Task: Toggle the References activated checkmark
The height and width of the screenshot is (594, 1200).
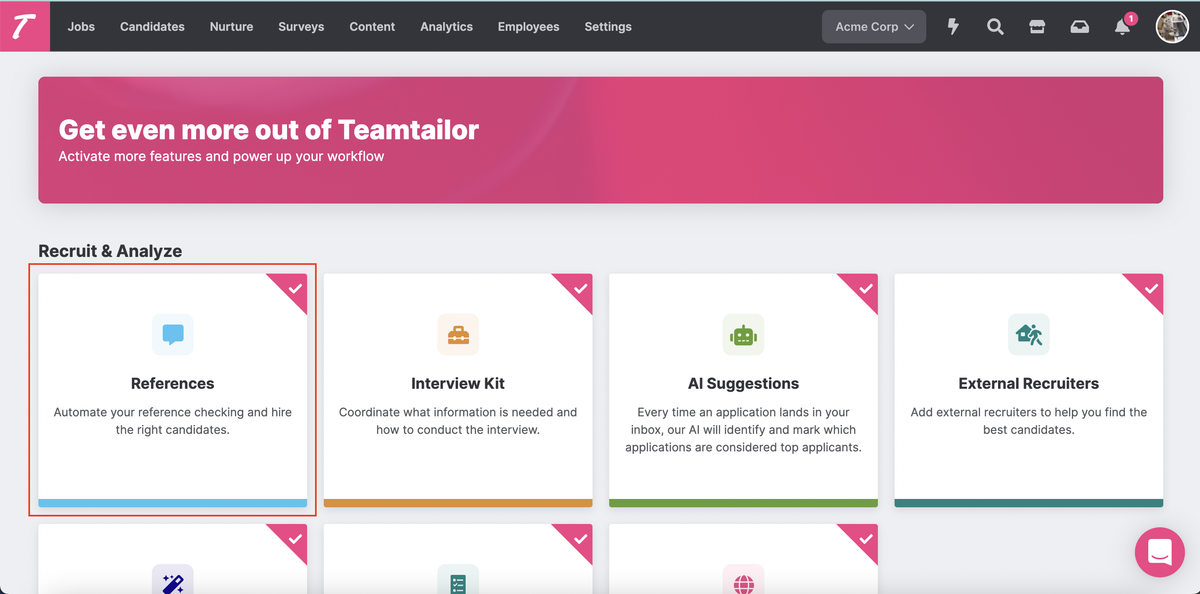Action: point(295,288)
